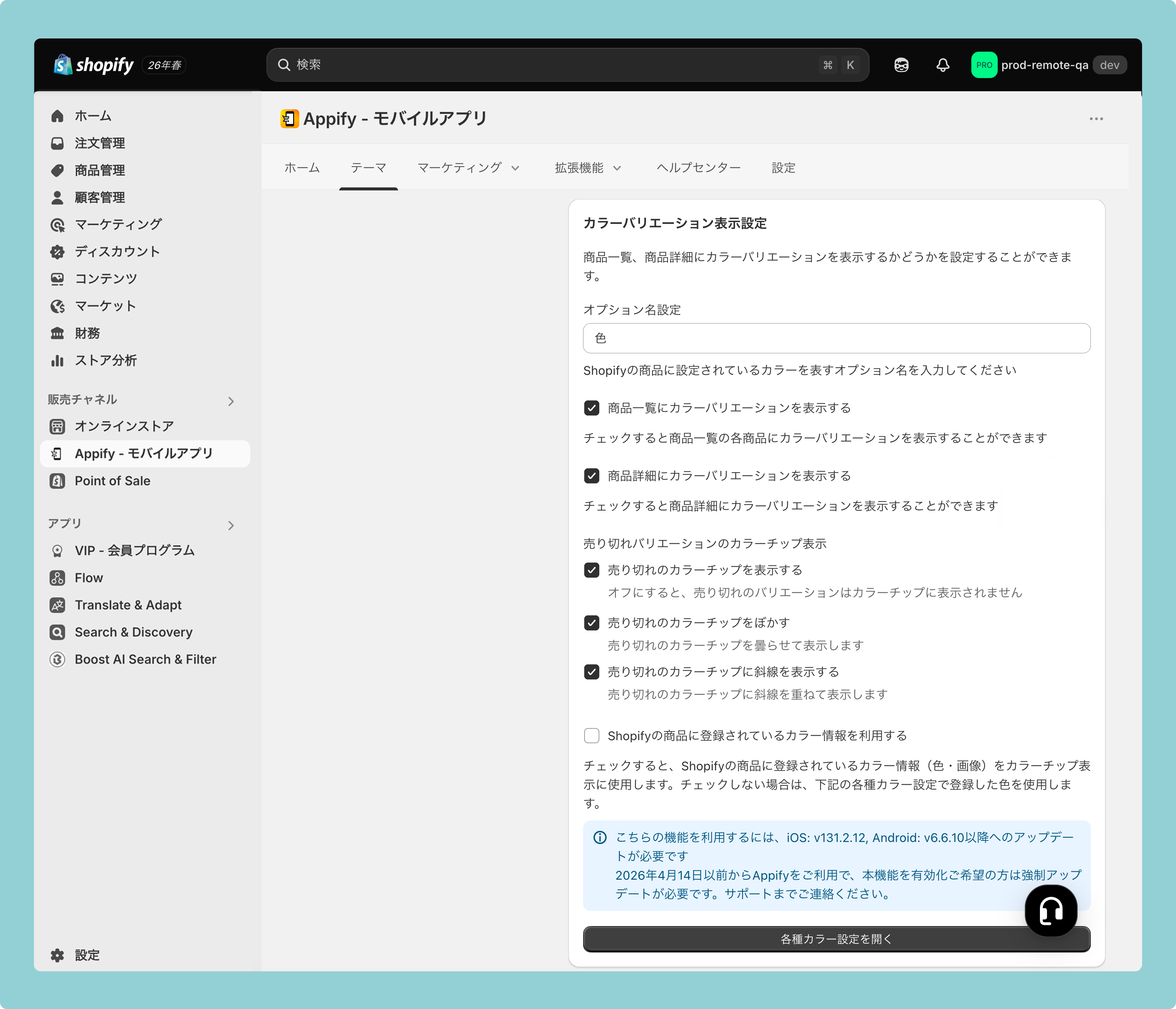
Task: Open the three-dot more actions menu
Action: (x=1096, y=119)
